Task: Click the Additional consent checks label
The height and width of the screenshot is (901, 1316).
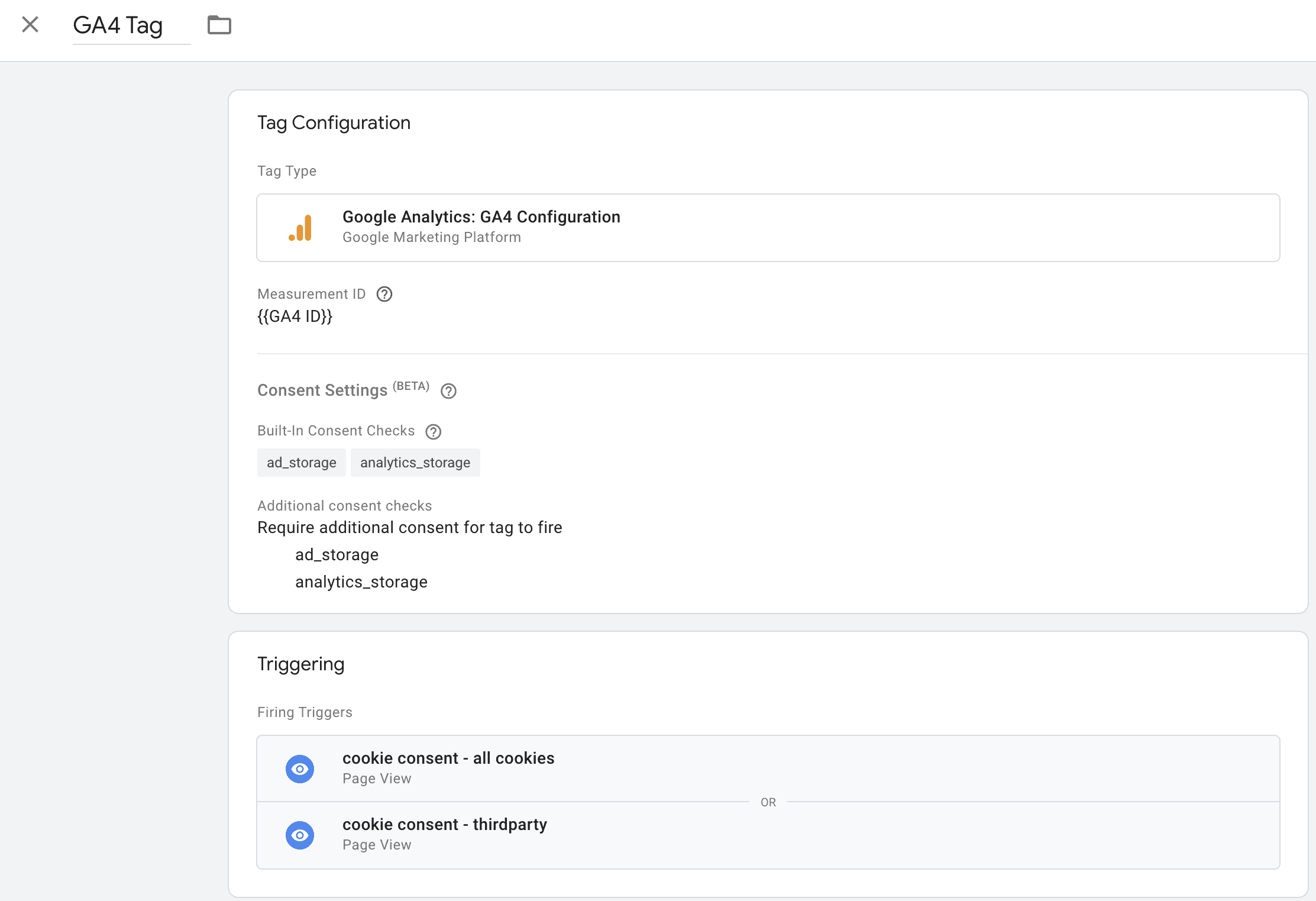Action: tap(345, 506)
